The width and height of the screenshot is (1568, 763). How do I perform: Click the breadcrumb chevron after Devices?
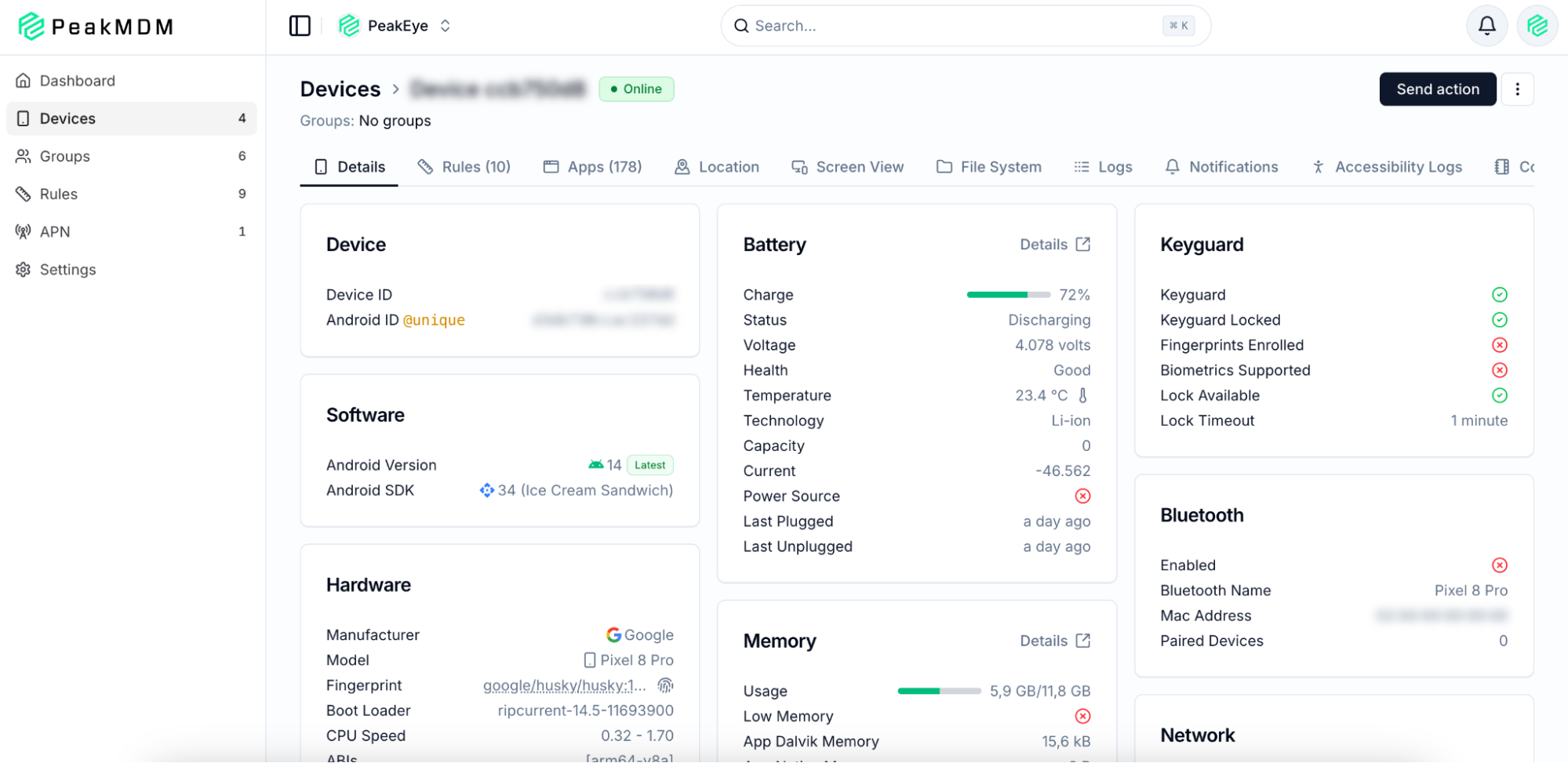[x=396, y=89]
